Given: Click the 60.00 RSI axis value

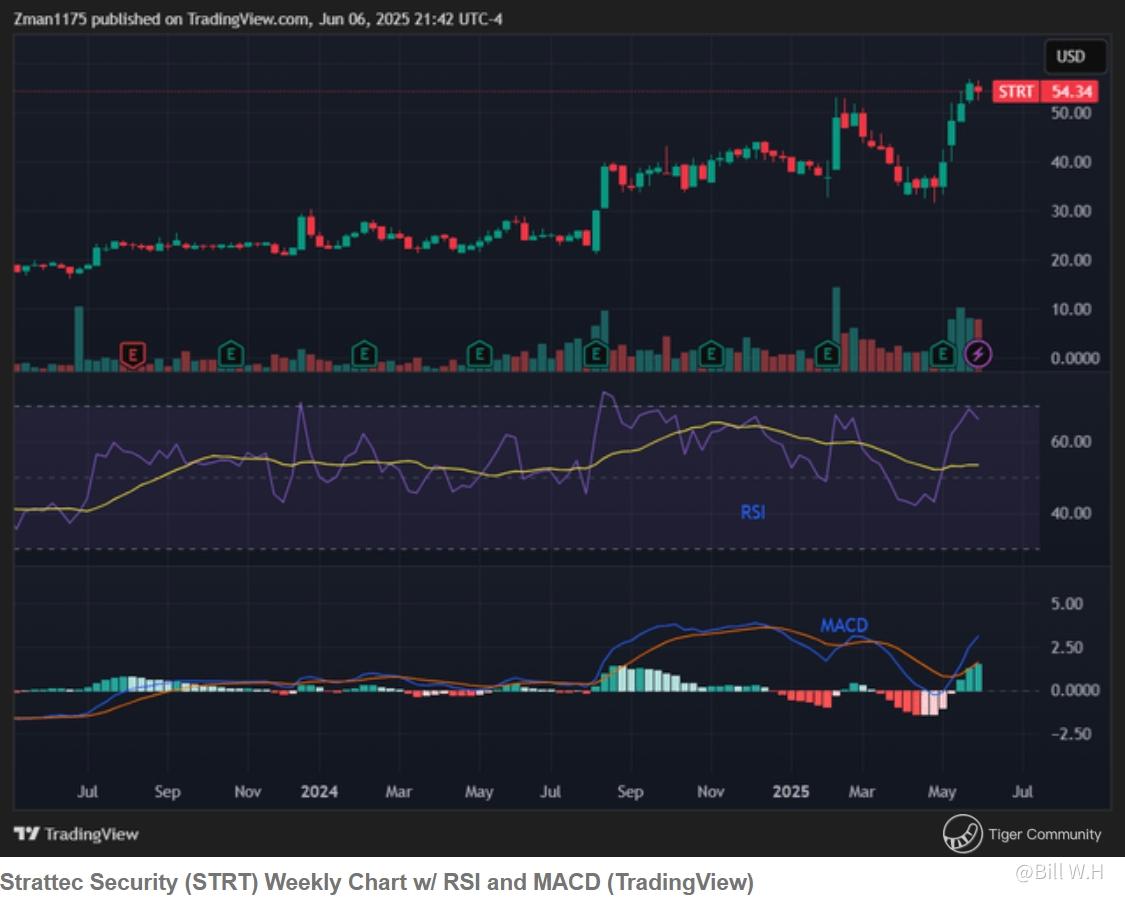Looking at the screenshot, I should (x=1070, y=441).
